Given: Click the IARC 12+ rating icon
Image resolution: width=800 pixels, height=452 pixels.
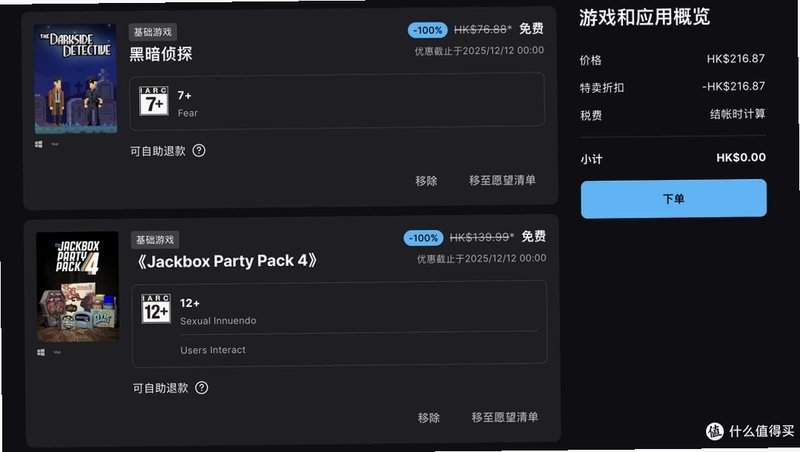Looking at the screenshot, I should tap(156, 309).
